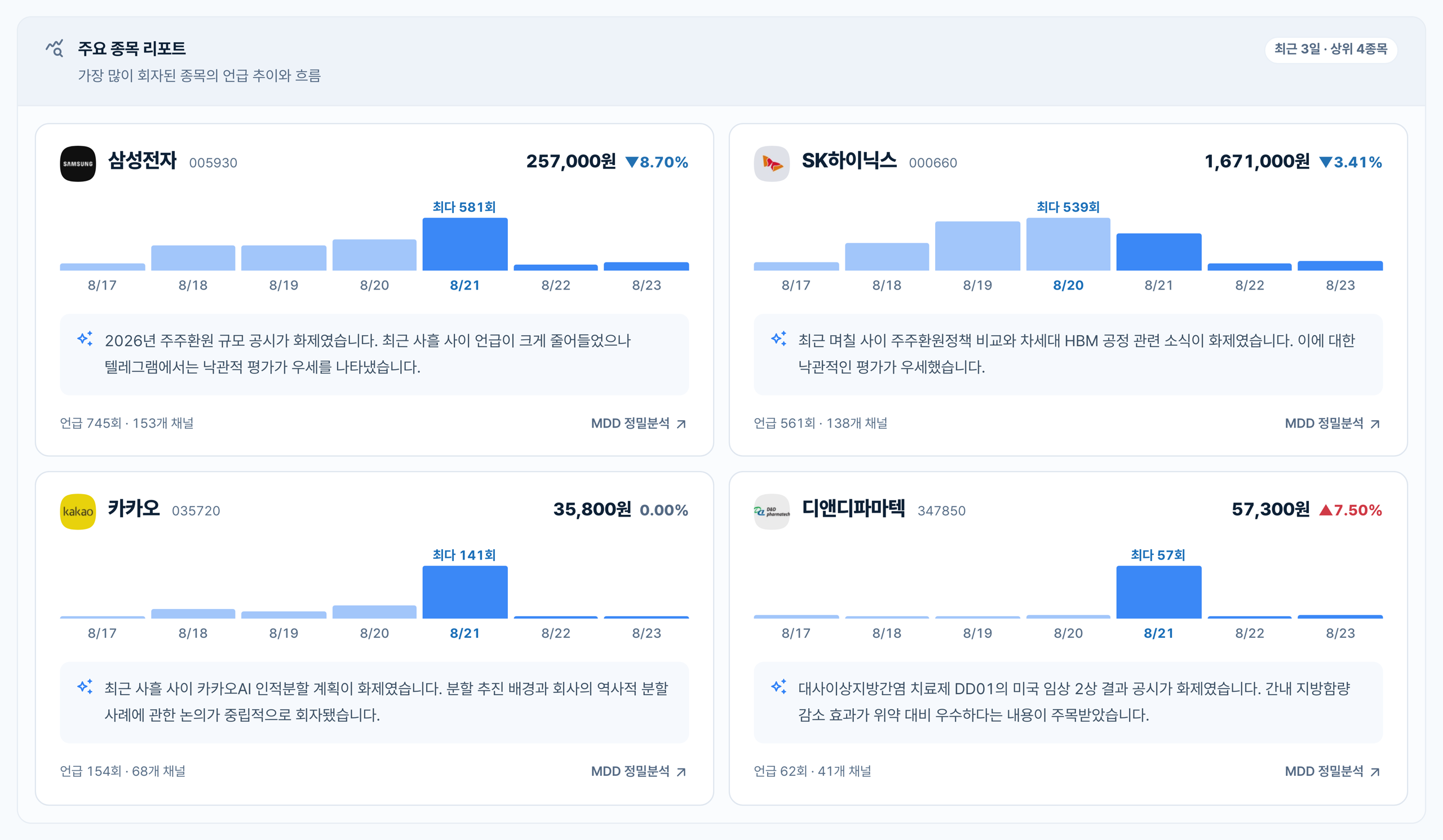Viewport: 1443px width, 840px height.
Task: Click stock code 005930
Action: [x=214, y=163]
